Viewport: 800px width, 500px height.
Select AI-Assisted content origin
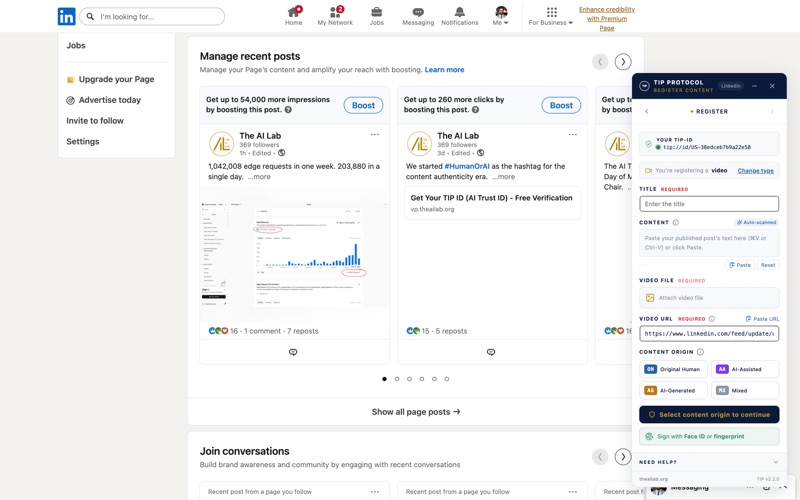[x=745, y=369]
